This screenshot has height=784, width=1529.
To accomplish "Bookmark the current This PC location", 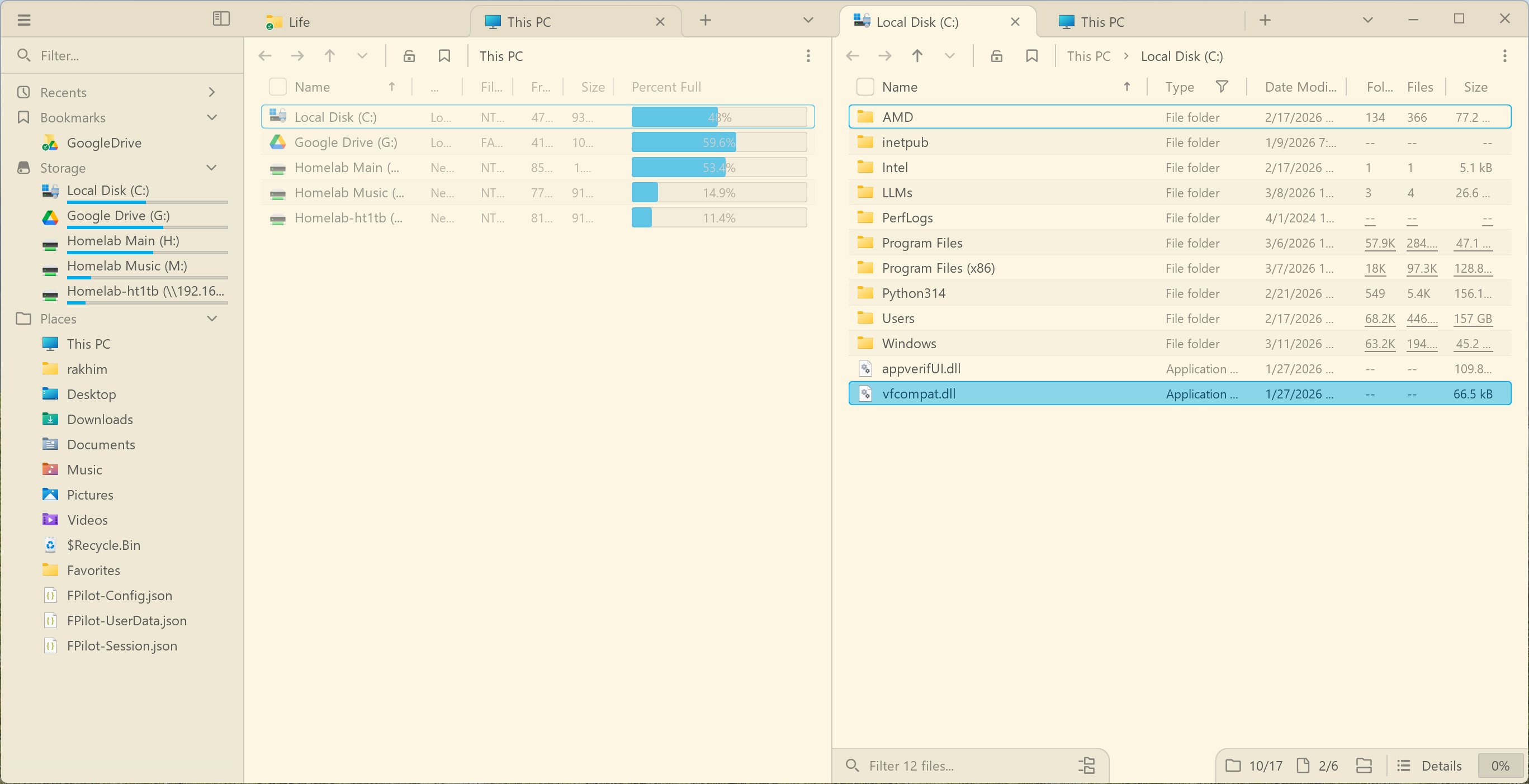I will point(444,56).
